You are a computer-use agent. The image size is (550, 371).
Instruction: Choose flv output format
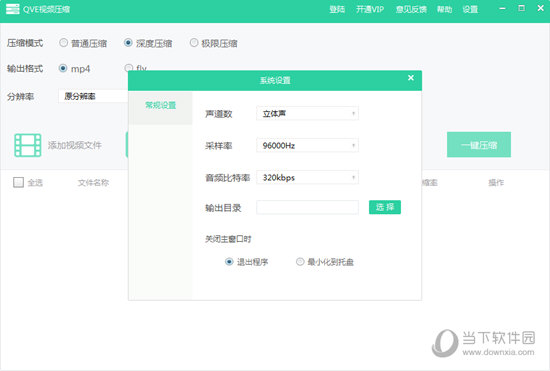(129, 68)
